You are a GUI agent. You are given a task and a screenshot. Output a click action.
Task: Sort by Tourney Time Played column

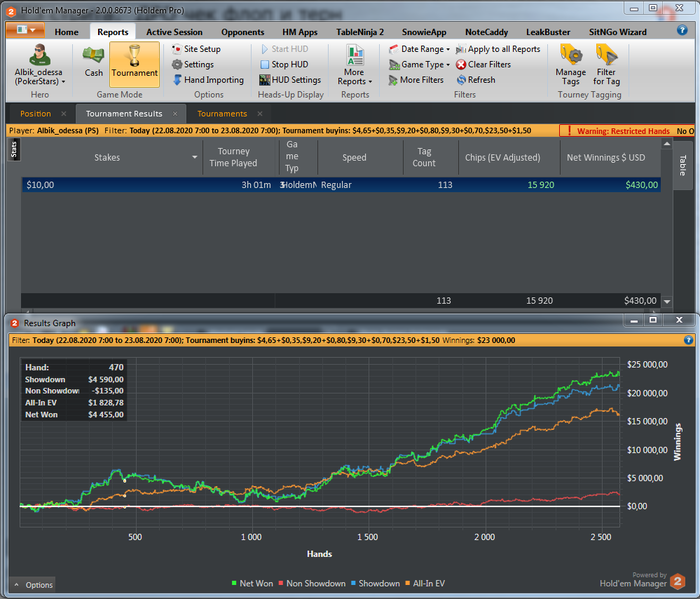pyautogui.click(x=233, y=157)
